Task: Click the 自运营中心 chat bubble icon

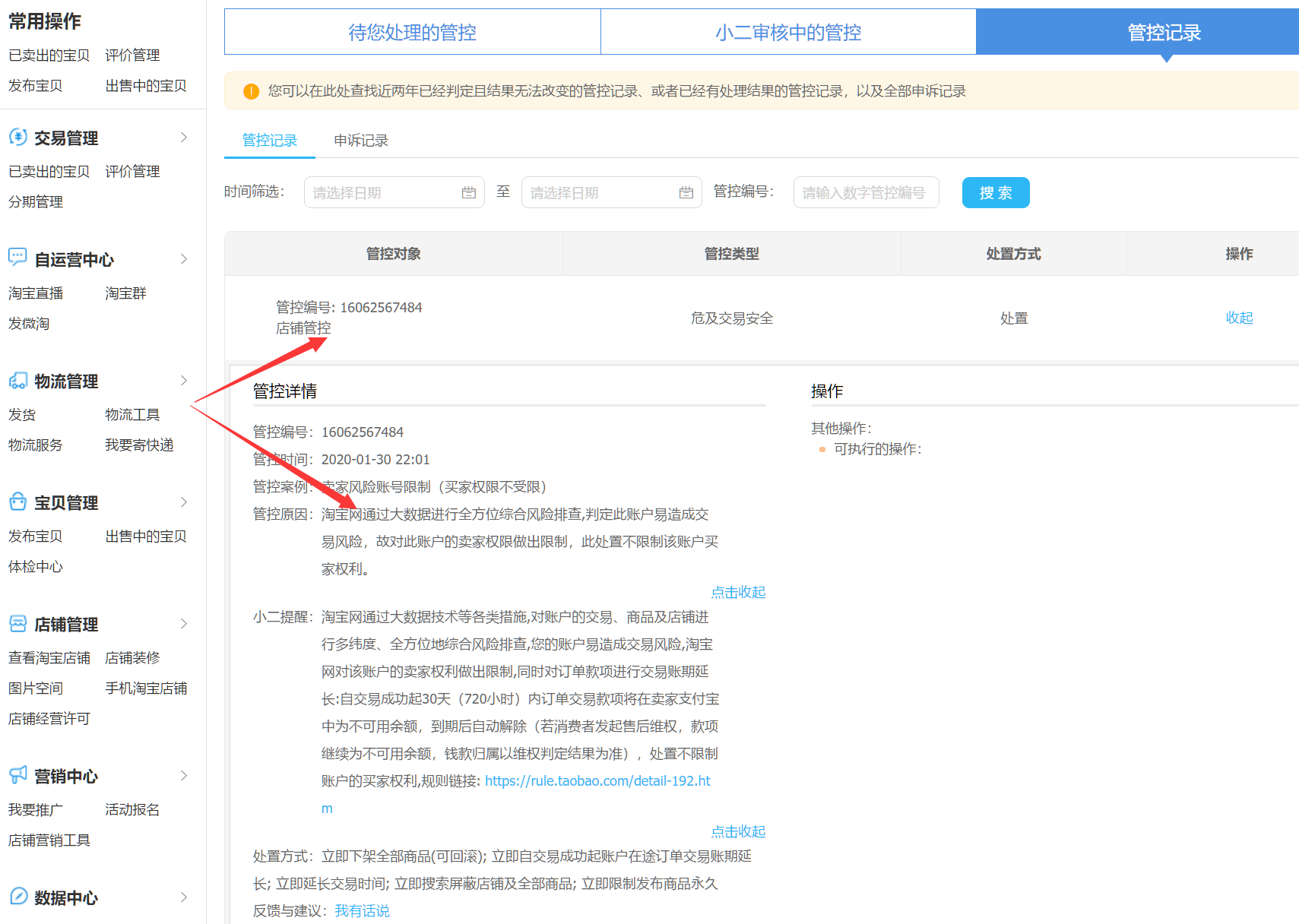Action: (17, 258)
